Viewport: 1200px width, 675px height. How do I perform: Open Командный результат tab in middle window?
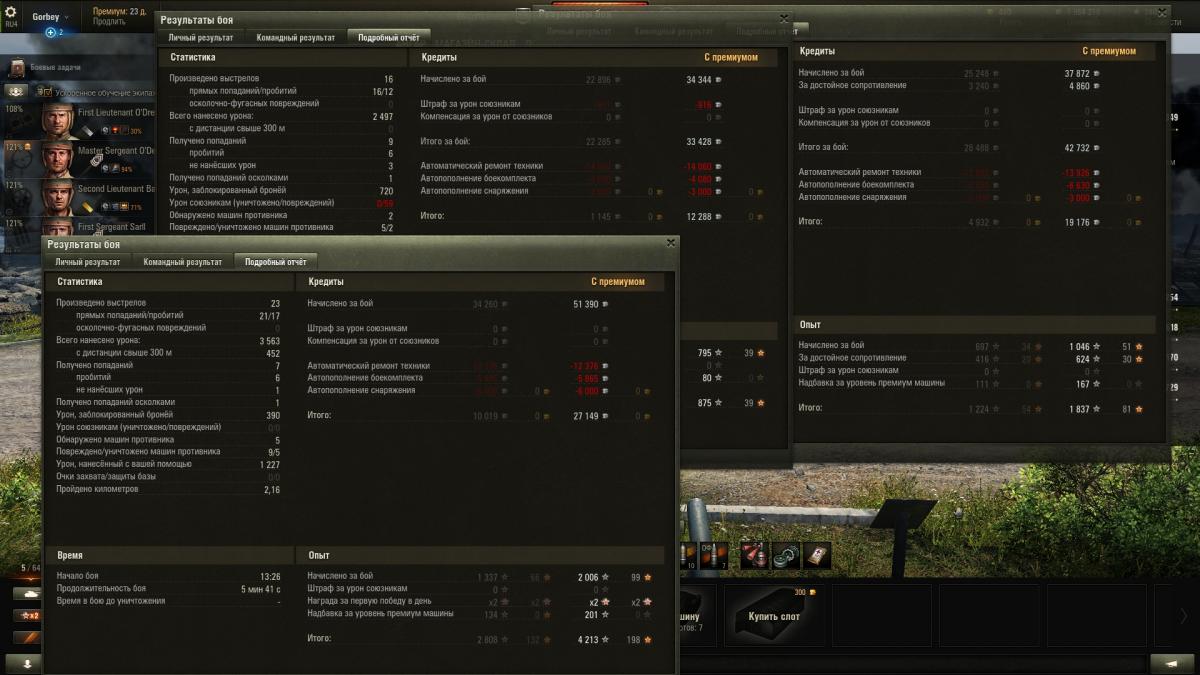click(x=295, y=37)
